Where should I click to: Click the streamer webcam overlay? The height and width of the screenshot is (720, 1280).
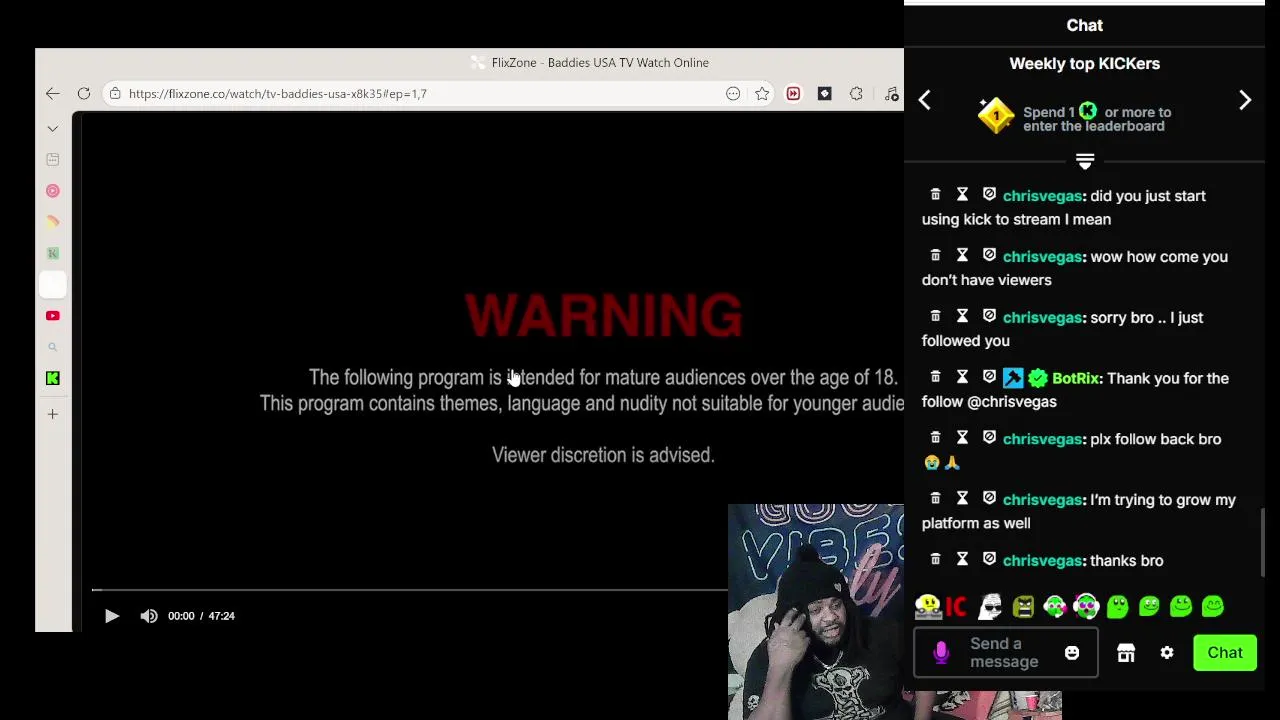coord(816,612)
